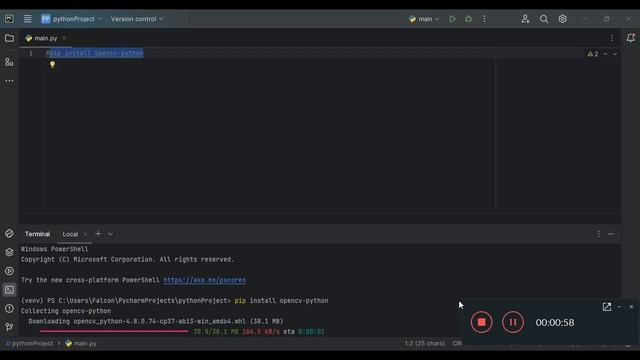Open the Python Packages layers icon
Viewport: 640px width, 360px height.
[x=9, y=252]
